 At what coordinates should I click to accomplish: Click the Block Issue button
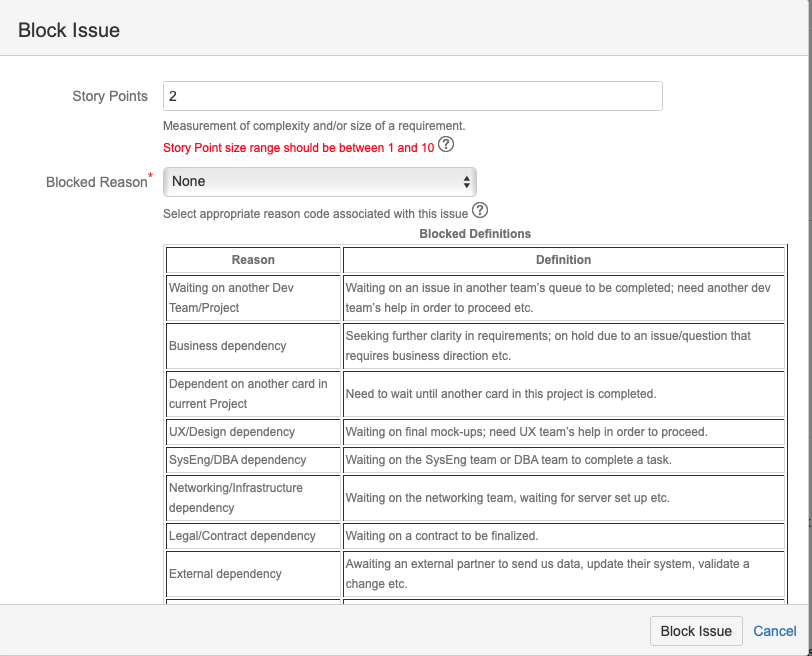(x=696, y=631)
